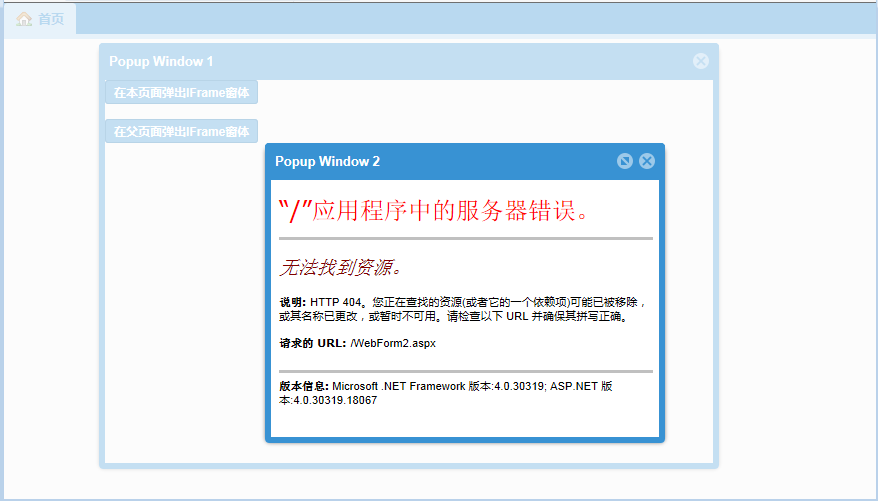Click the Popup Window 1 title text
878x501 pixels.
[161, 62]
